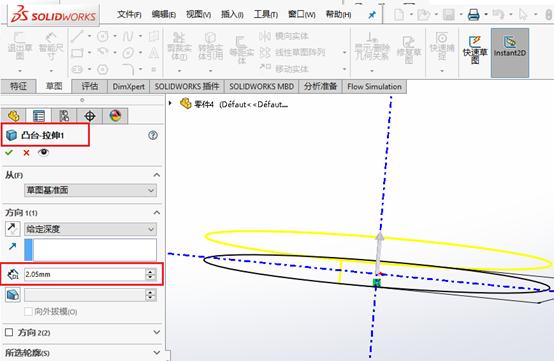Enable the 方向 2 checkbox
The image size is (554, 361).
click(x=9, y=332)
